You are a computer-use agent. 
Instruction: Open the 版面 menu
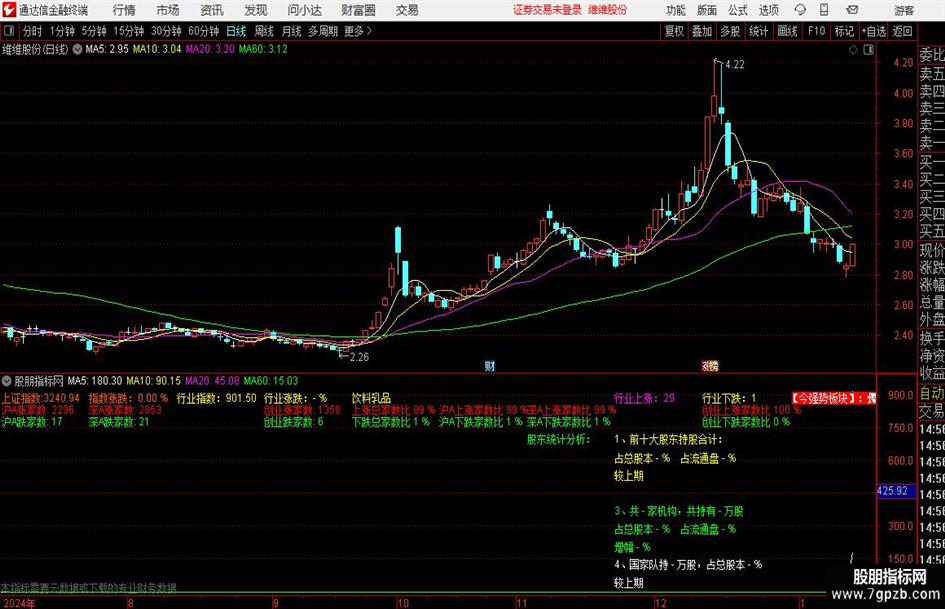(707, 10)
